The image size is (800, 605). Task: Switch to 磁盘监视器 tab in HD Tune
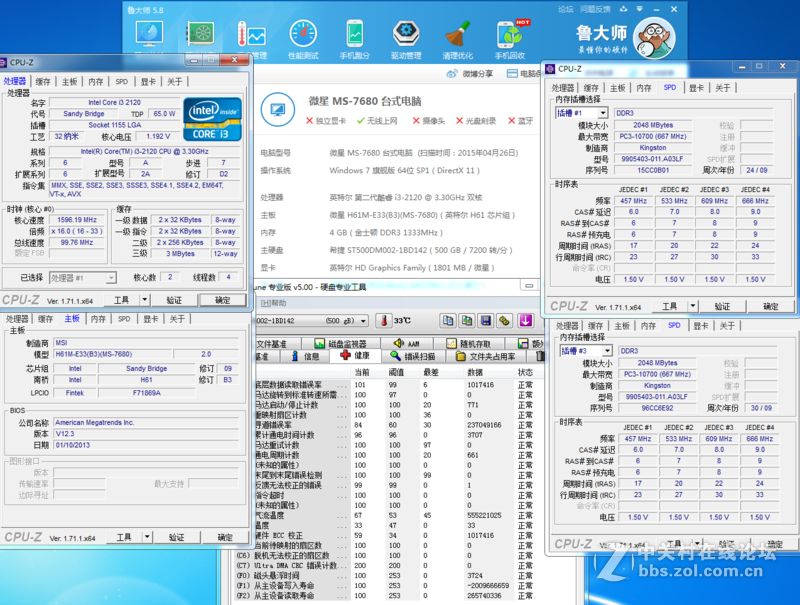coord(340,343)
